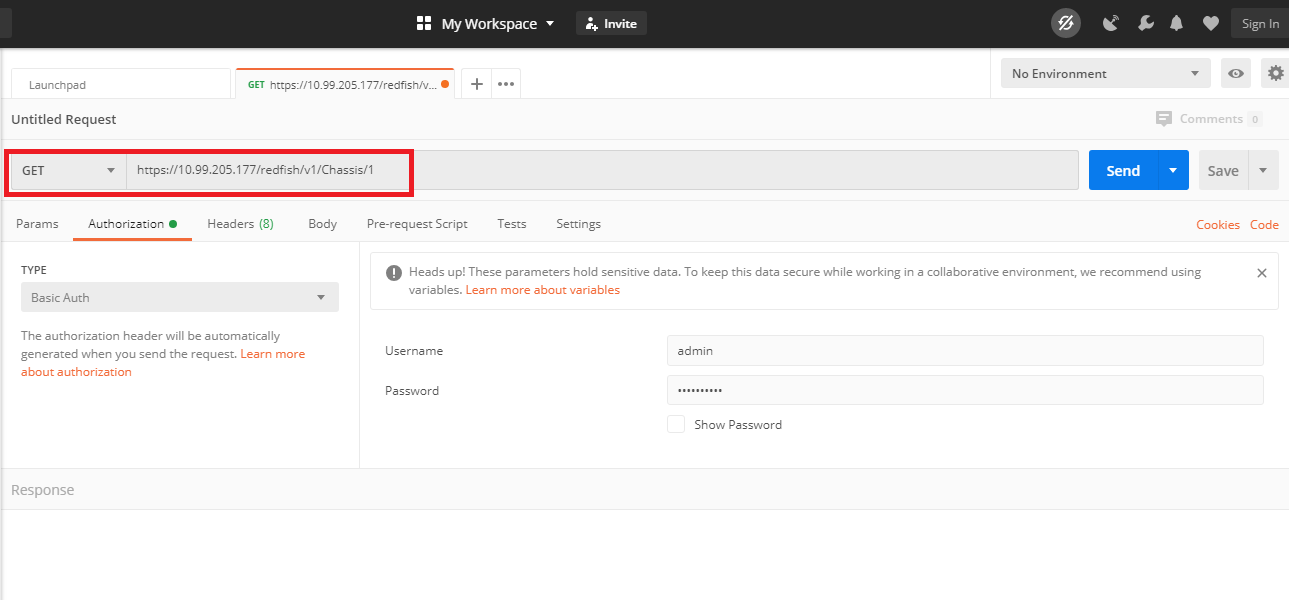Expand the Send button arrow options

1173,171
